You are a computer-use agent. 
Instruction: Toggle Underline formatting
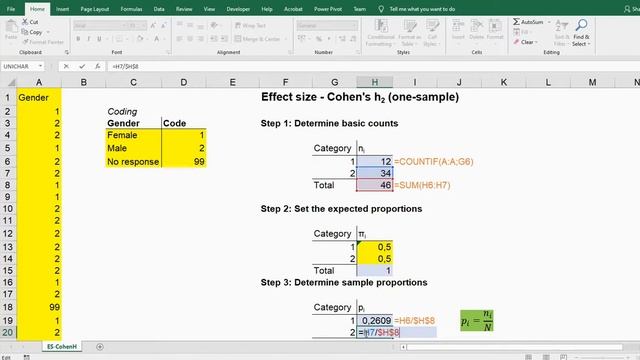99,39
